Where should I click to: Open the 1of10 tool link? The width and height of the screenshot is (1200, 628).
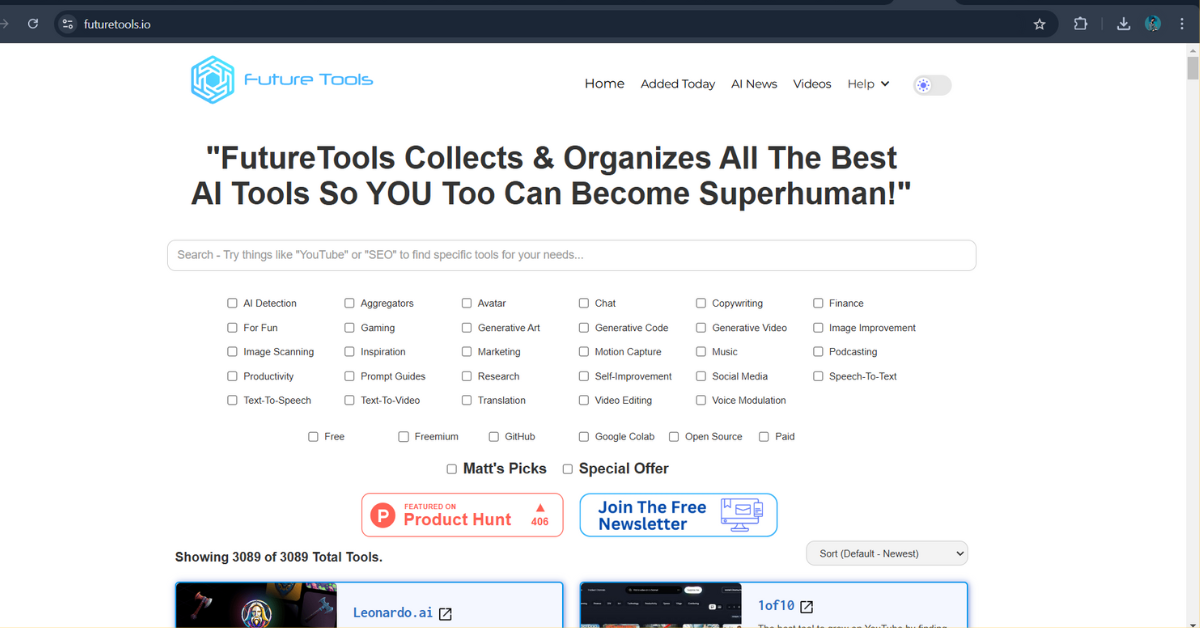pos(776,605)
